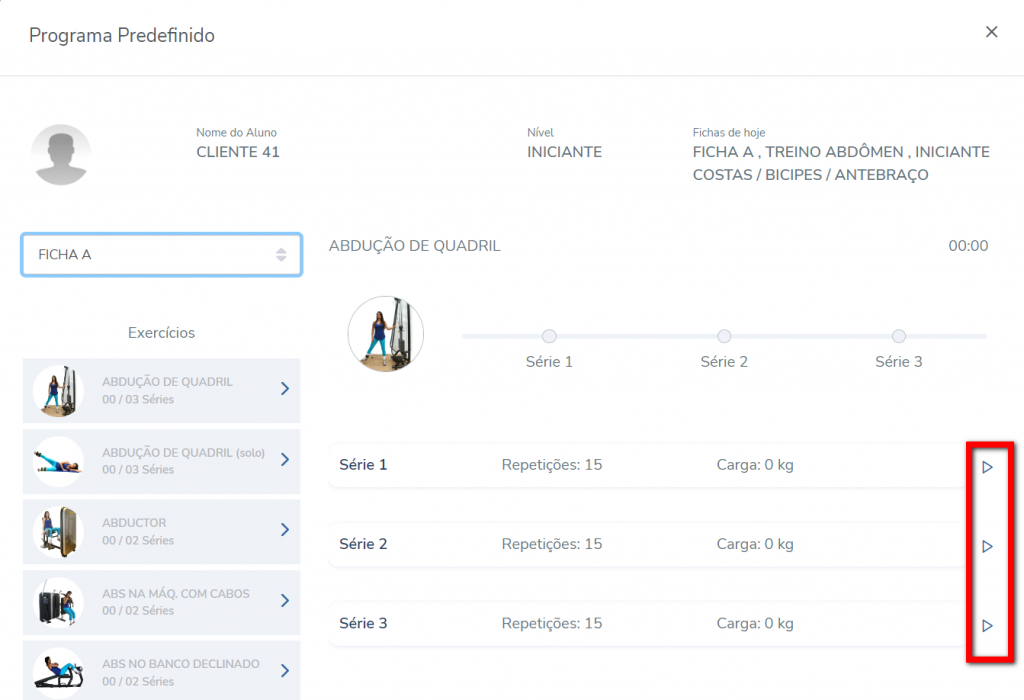Select the Série 1 progress marker
Viewport: 1024px width, 700px height.
click(x=549, y=337)
